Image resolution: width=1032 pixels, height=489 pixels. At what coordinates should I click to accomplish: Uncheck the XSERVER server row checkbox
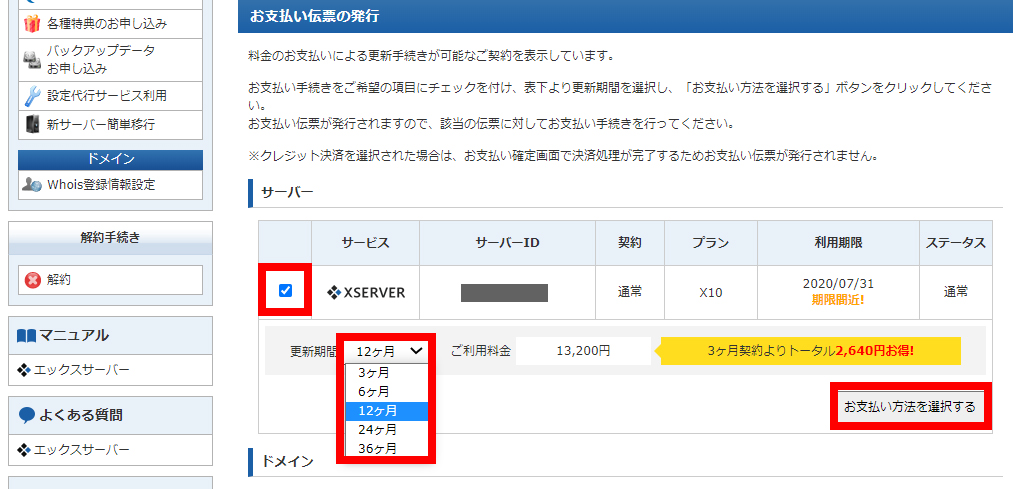[x=285, y=291]
